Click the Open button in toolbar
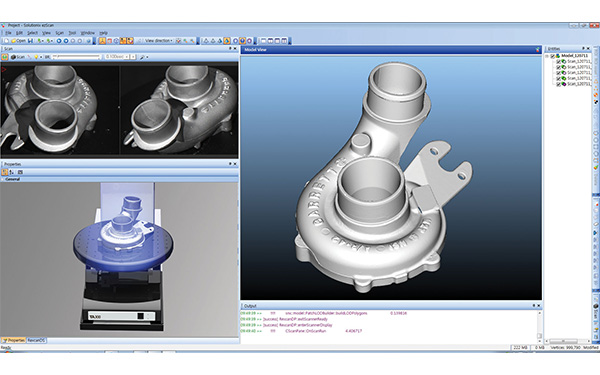 18,41
